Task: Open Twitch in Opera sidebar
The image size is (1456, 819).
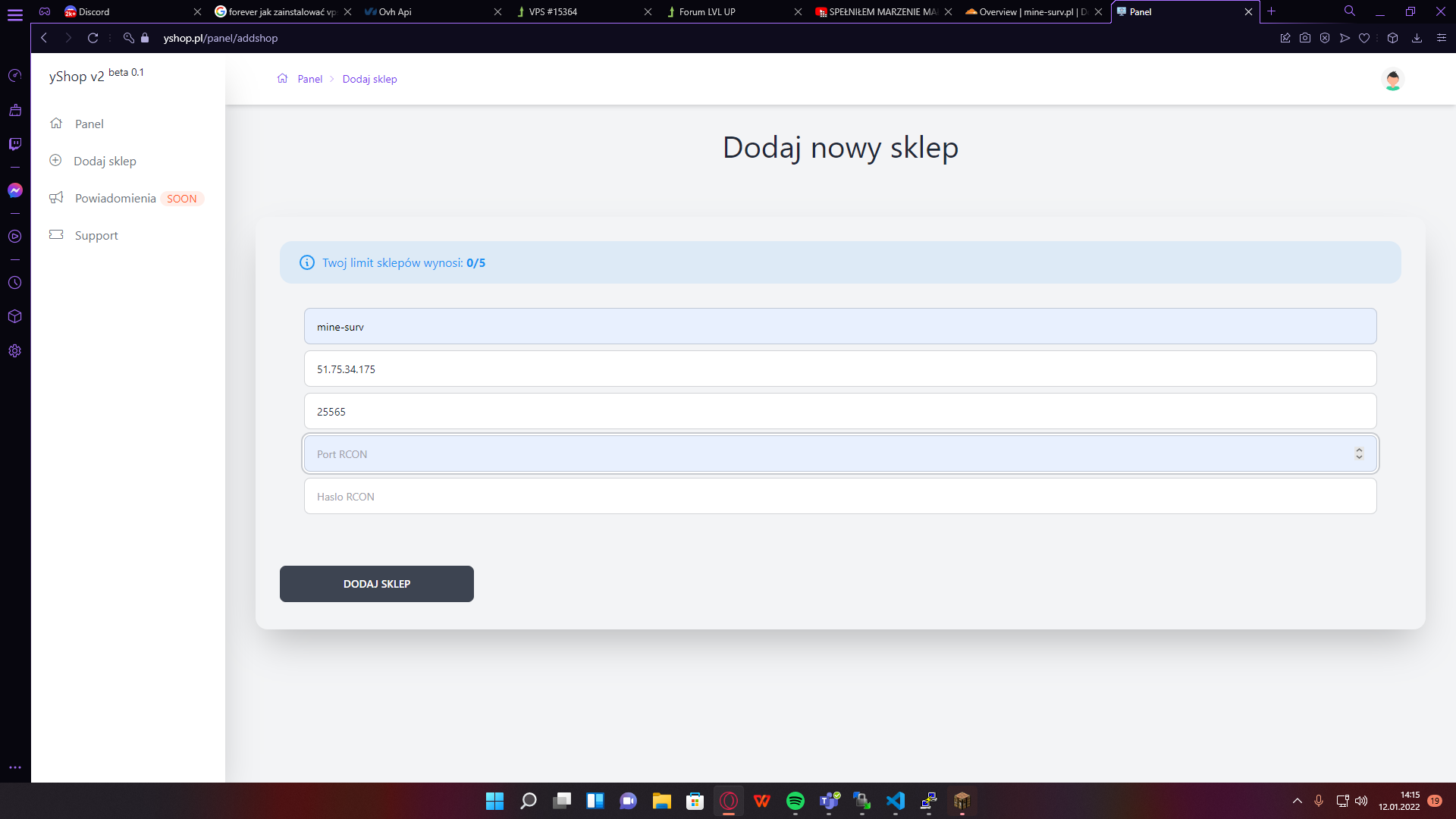Action: pyautogui.click(x=14, y=144)
